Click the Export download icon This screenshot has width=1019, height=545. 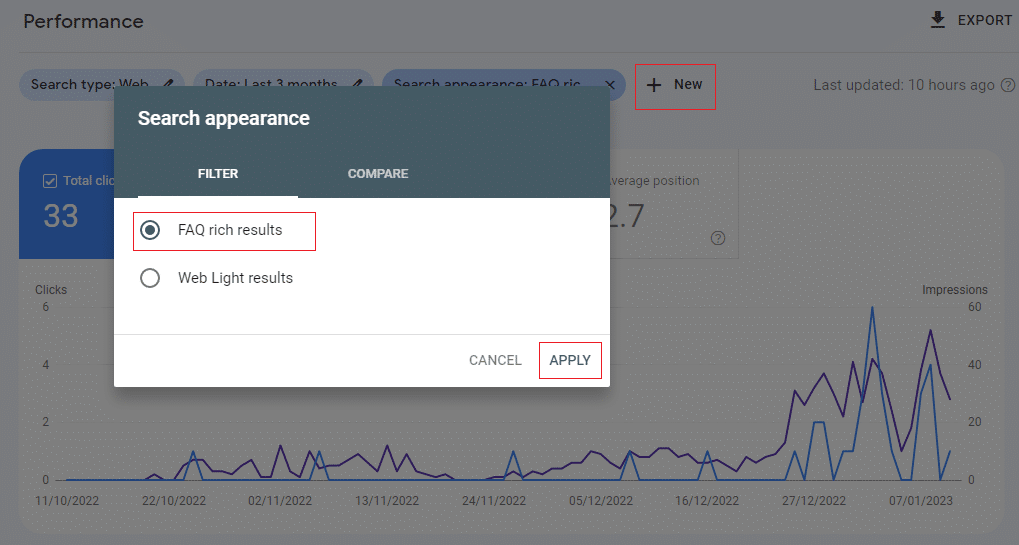pos(937,20)
